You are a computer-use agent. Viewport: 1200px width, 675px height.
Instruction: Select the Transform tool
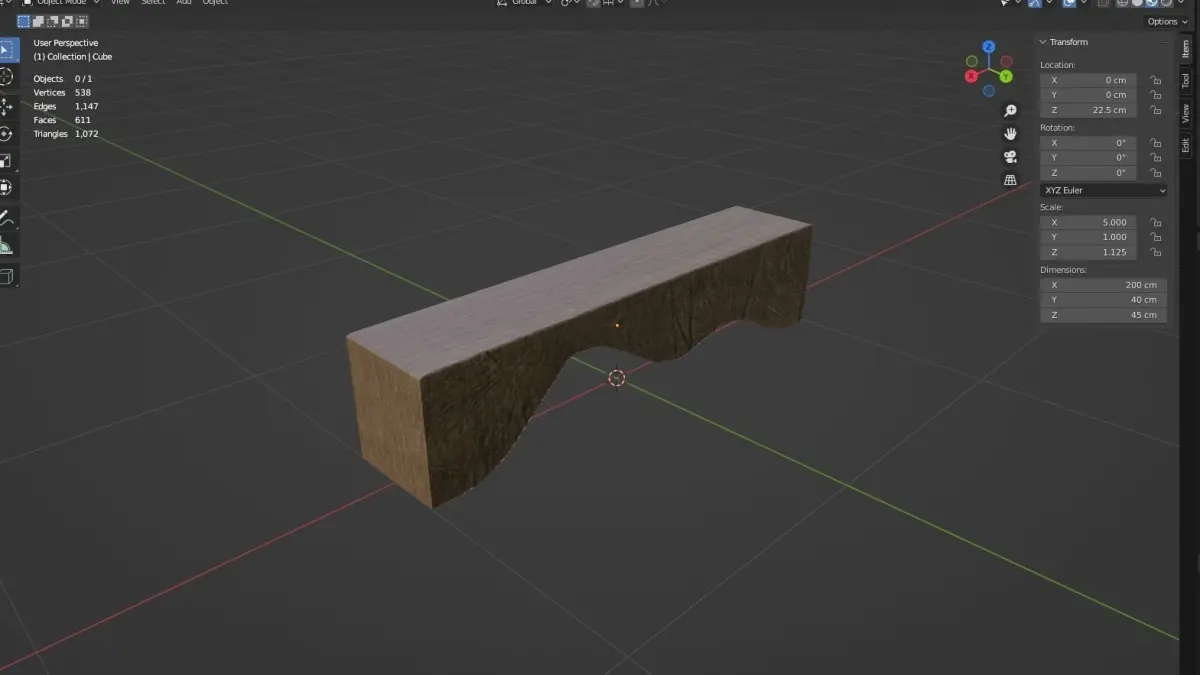pyautogui.click(x=8, y=187)
